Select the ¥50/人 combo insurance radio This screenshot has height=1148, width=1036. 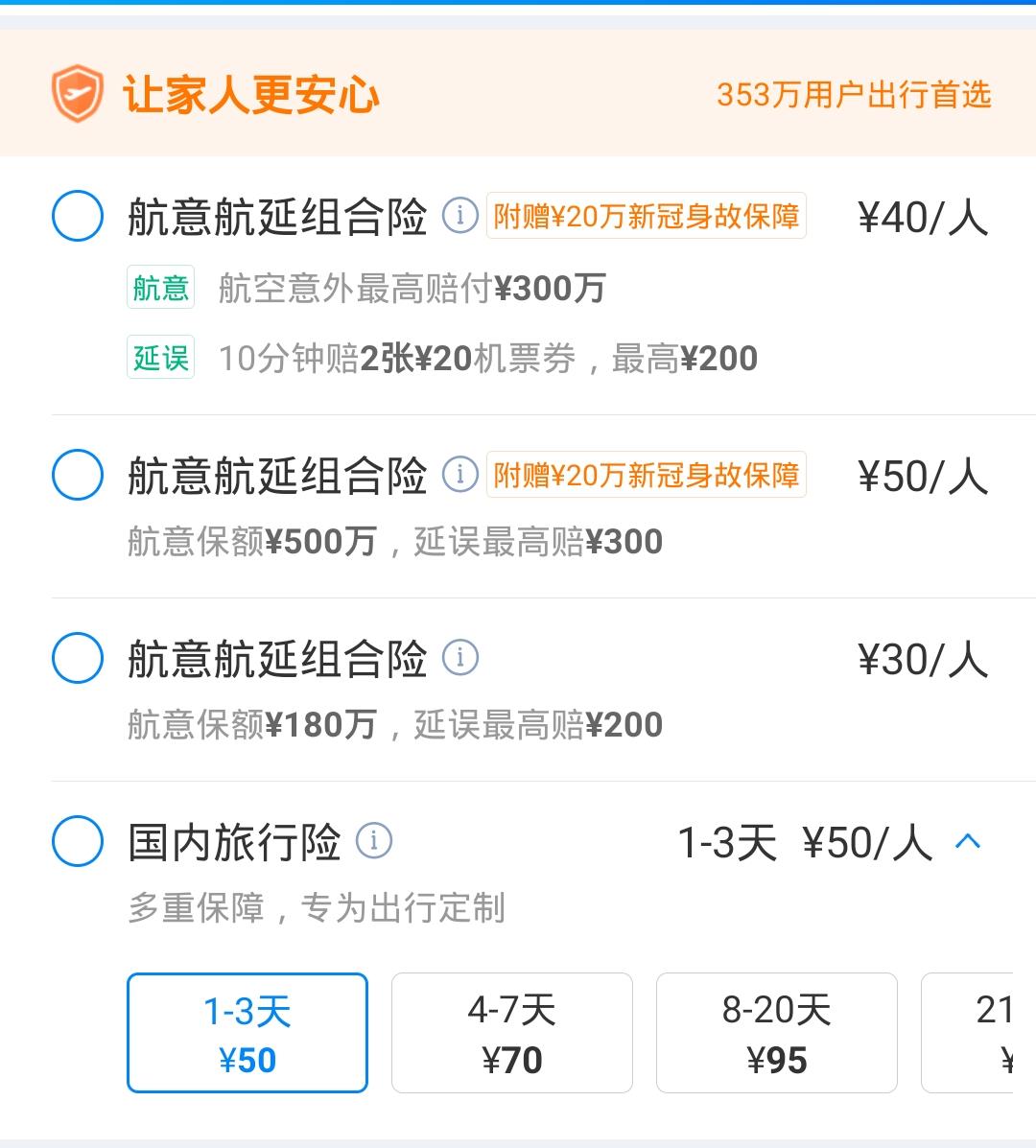(78, 475)
